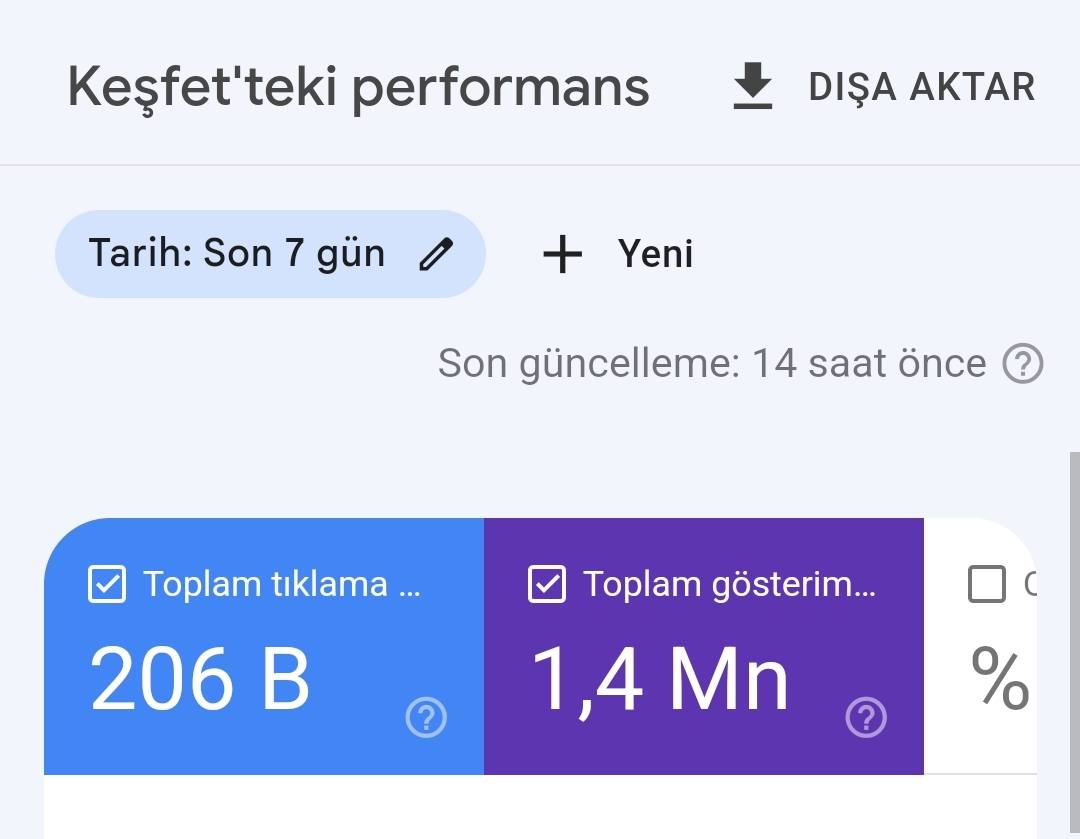
Task: Open help icon in blue clicks card
Action: pos(426,717)
